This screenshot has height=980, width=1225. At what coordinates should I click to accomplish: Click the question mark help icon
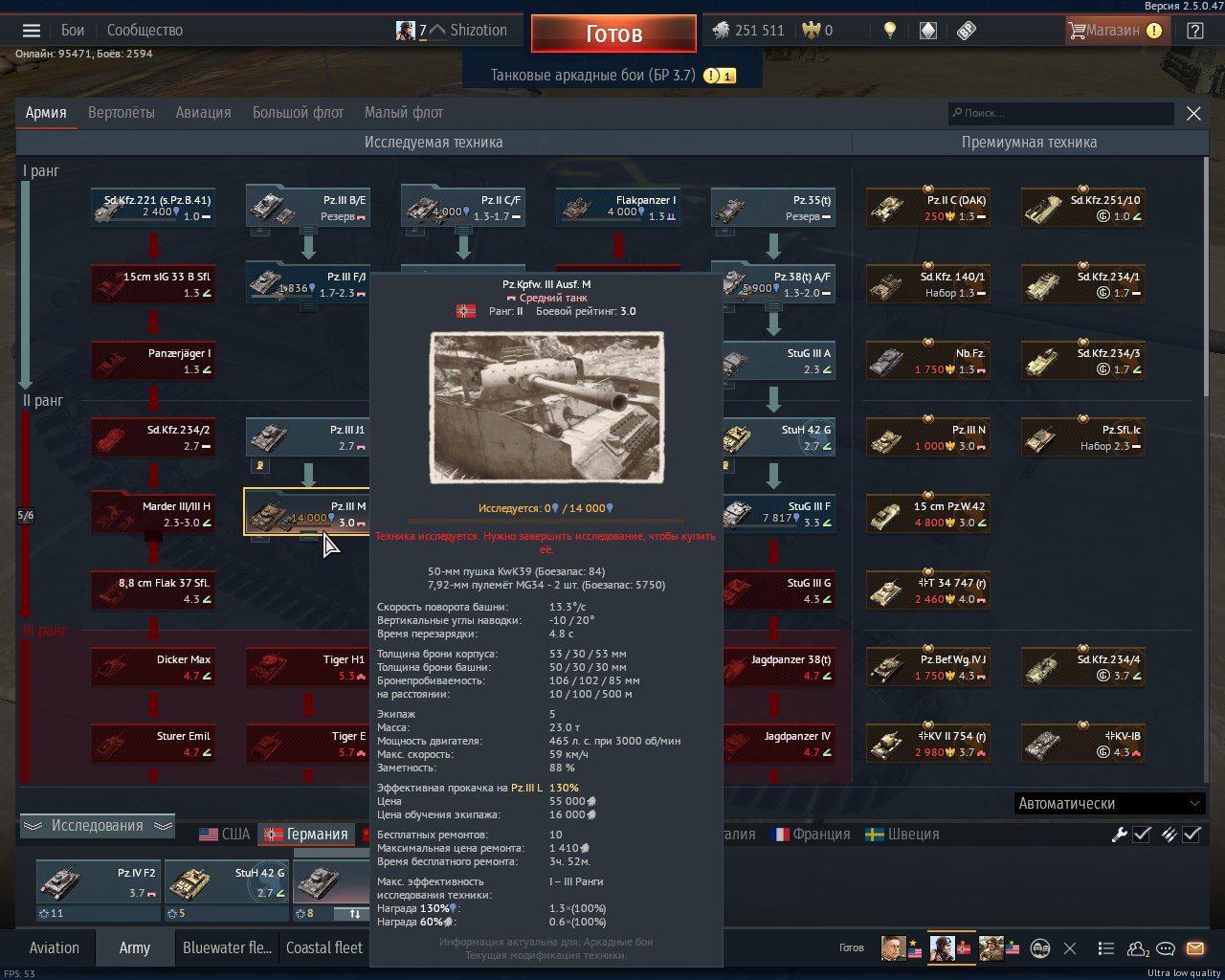pyautogui.click(x=1195, y=31)
